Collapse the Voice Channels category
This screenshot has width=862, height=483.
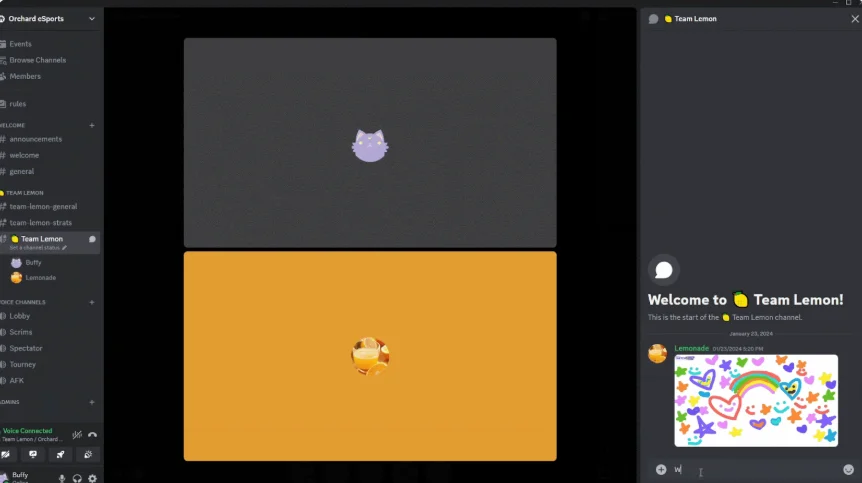tap(23, 302)
